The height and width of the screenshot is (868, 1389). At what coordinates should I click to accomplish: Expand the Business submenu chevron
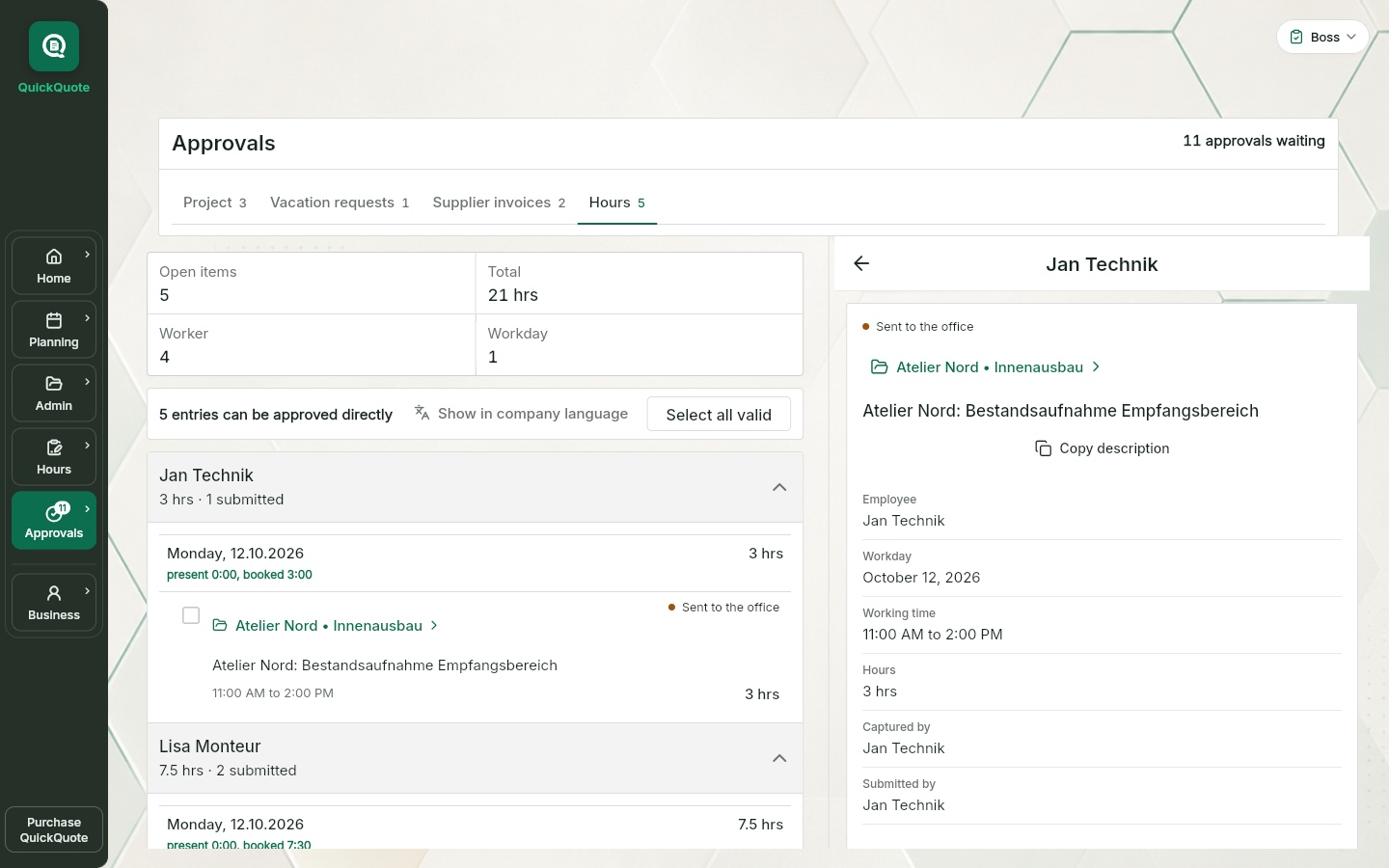(x=88, y=591)
